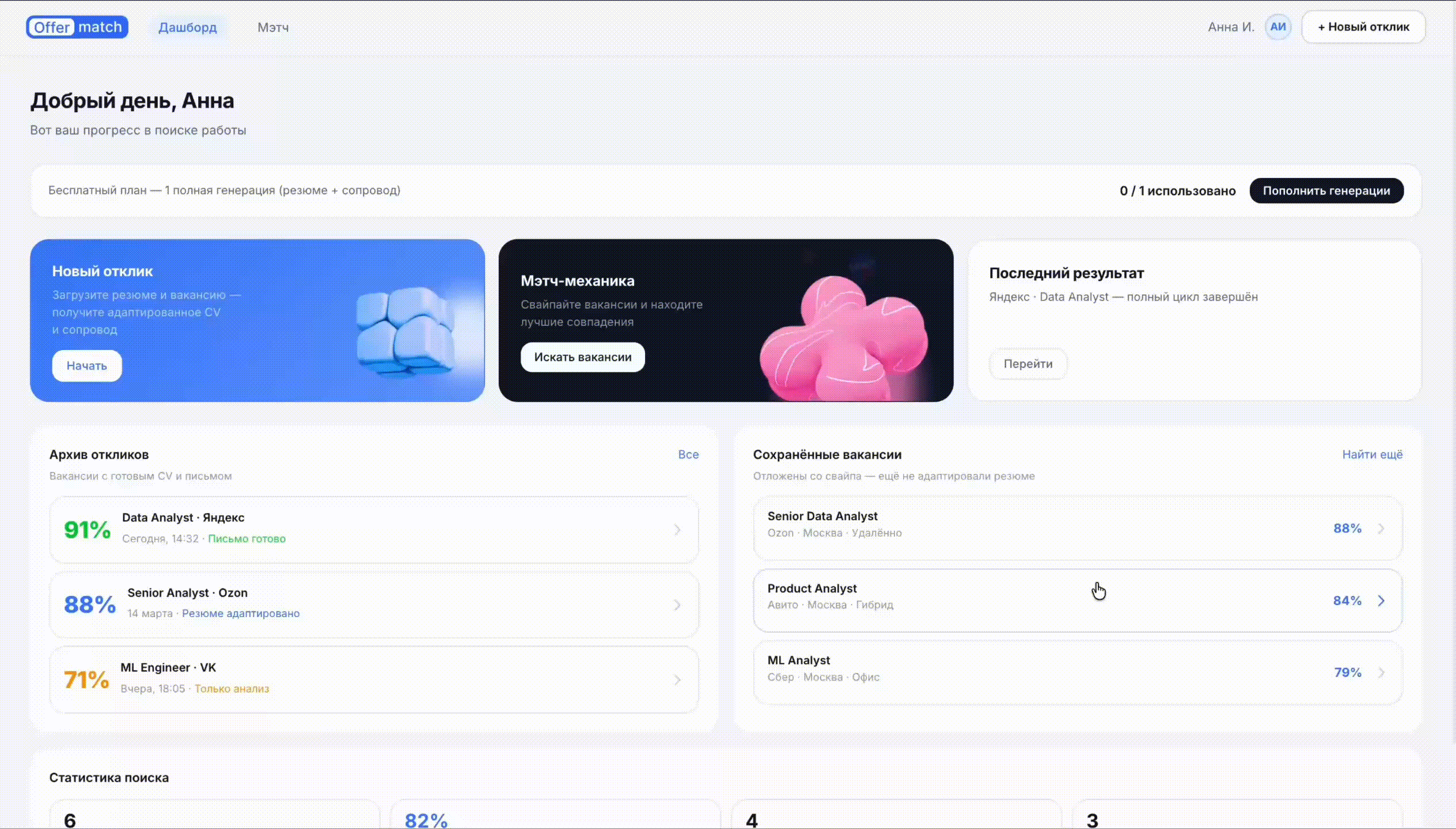Select the Senior Analyst · Ozon title
Viewport: 1456px width, 829px height.
click(x=187, y=592)
